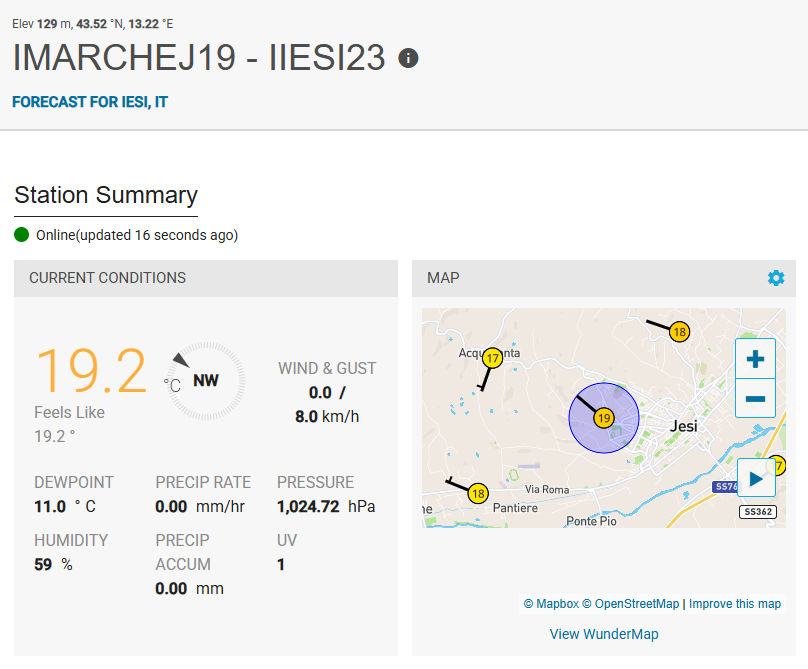Open the Forecast for Iesi, IT link
The width and height of the screenshot is (808, 669).
coord(90,102)
